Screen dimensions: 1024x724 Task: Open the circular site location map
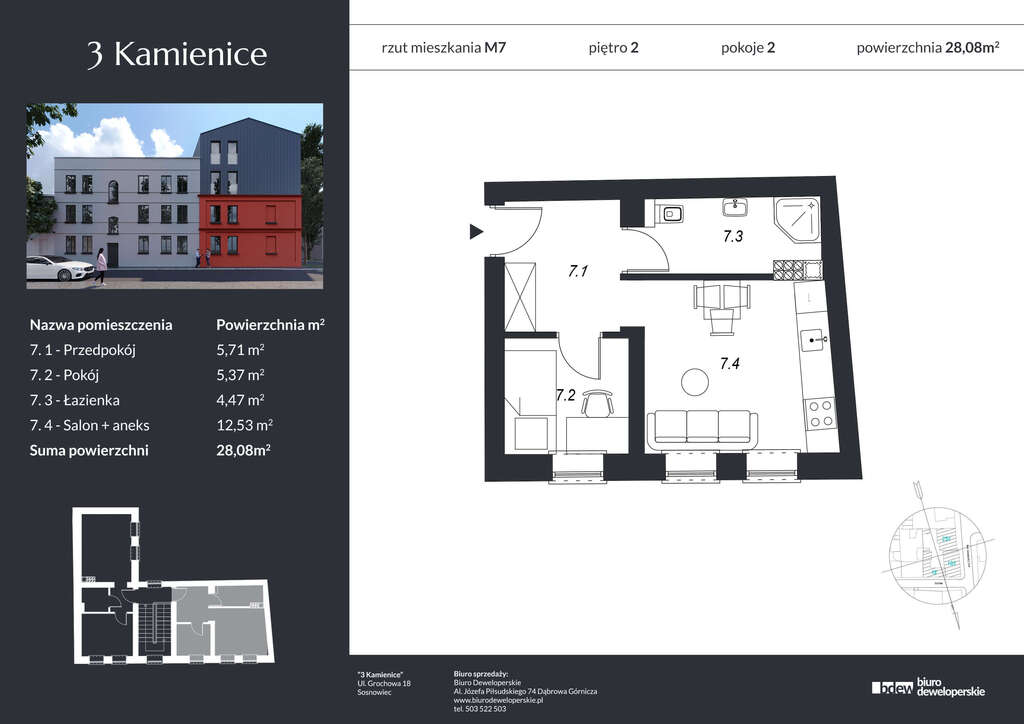(936, 555)
